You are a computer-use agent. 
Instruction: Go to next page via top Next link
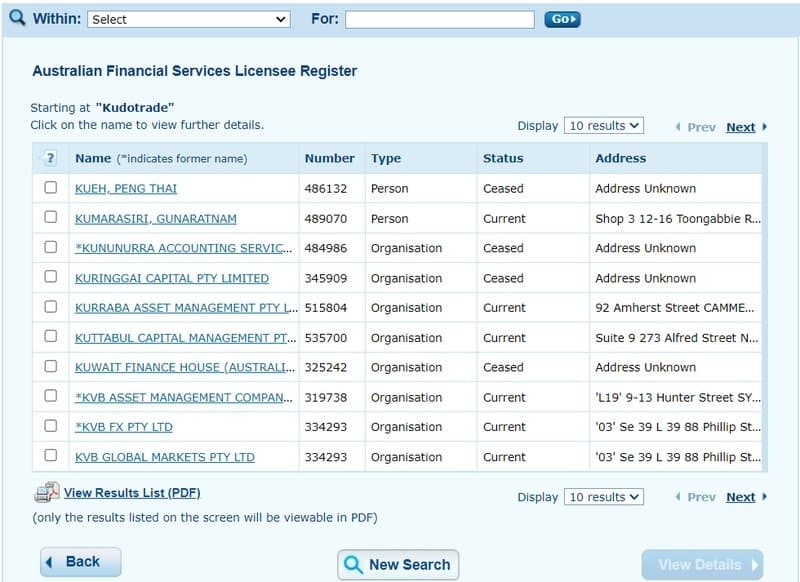740,127
